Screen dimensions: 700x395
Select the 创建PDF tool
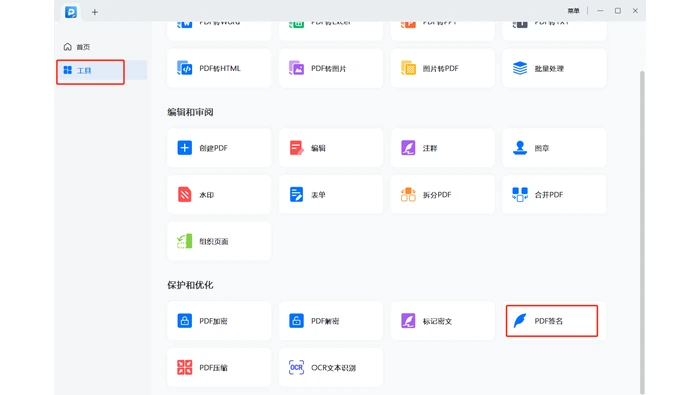(x=219, y=148)
